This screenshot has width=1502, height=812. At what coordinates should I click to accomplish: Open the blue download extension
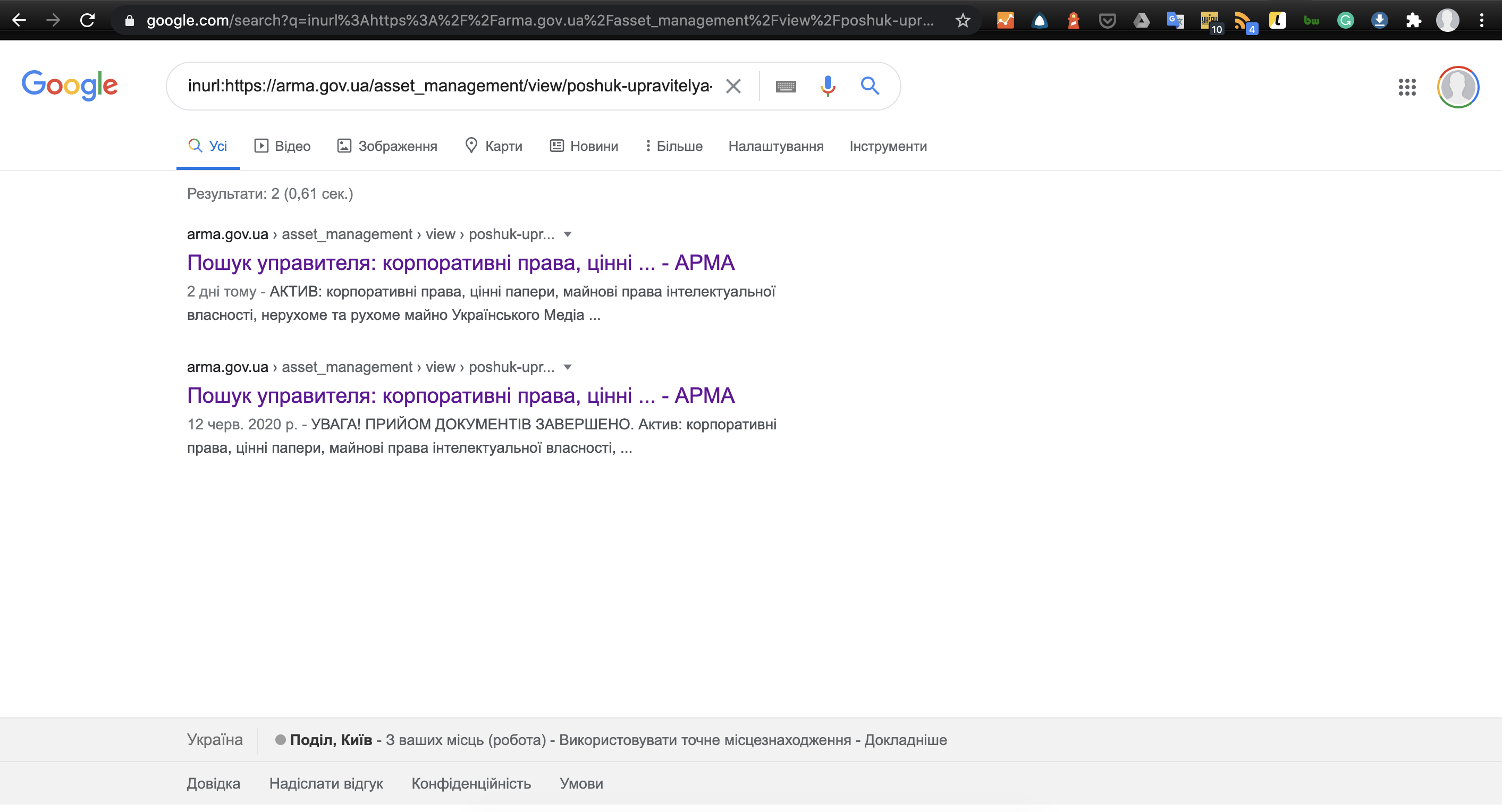click(1379, 21)
